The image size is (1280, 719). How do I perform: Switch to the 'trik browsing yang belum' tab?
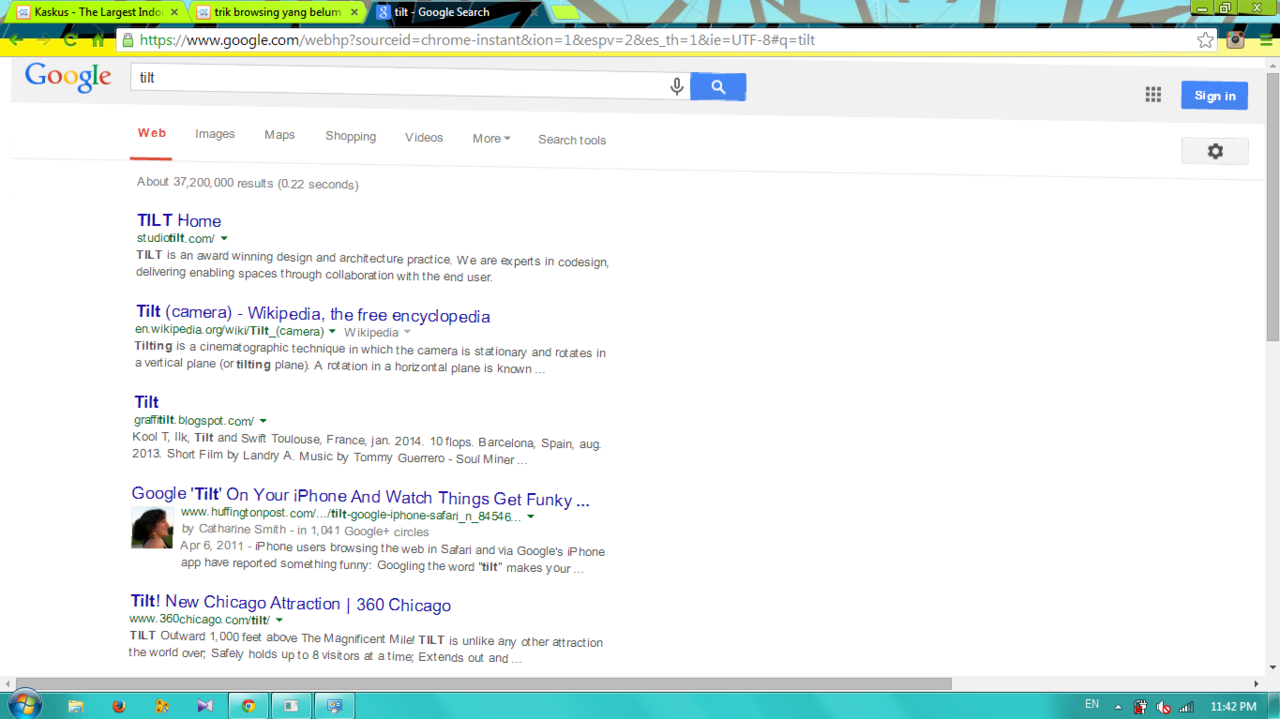pyautogui.click(x=275, y=12)
